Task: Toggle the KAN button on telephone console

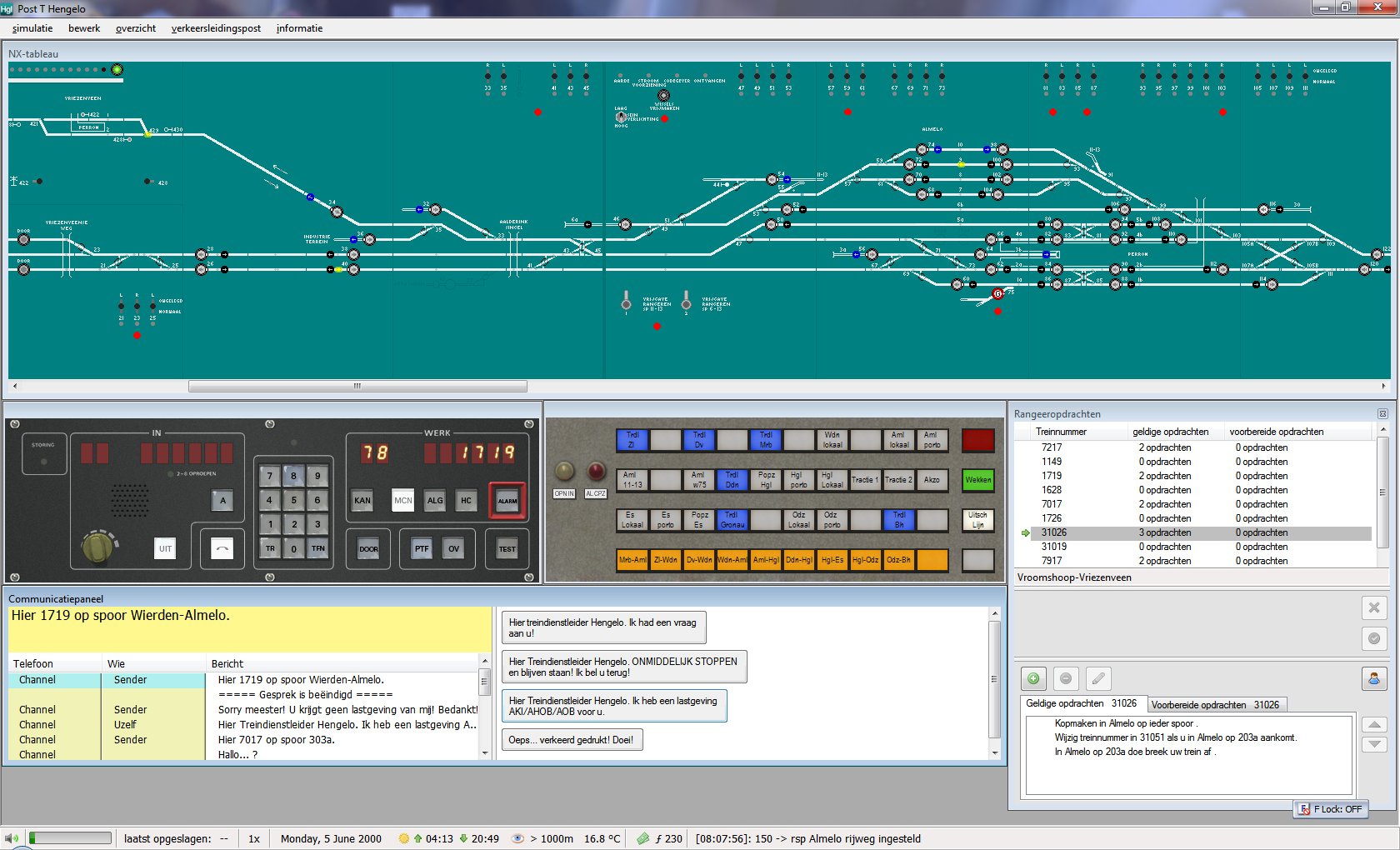Action: click(x=362, y=500)
